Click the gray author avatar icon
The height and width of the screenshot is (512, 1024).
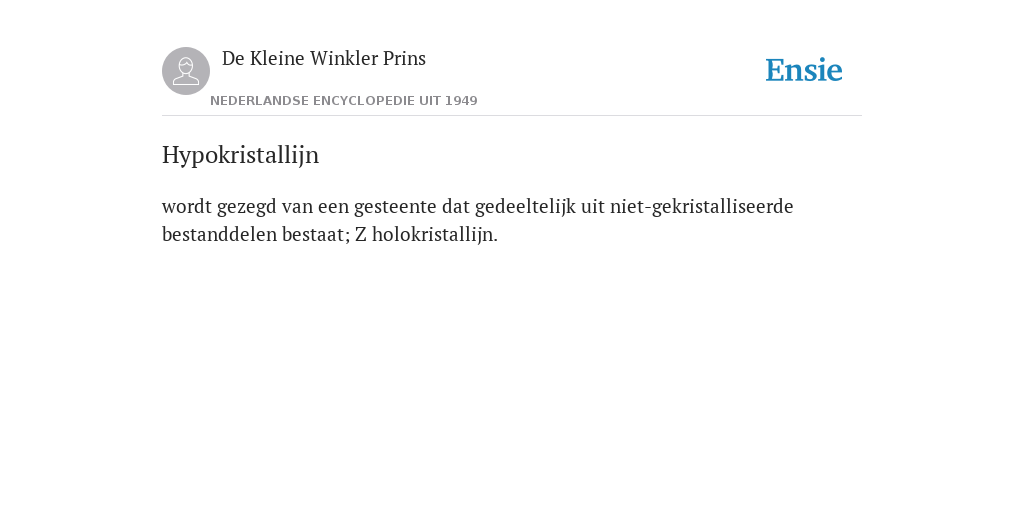(x=186, y=71)
